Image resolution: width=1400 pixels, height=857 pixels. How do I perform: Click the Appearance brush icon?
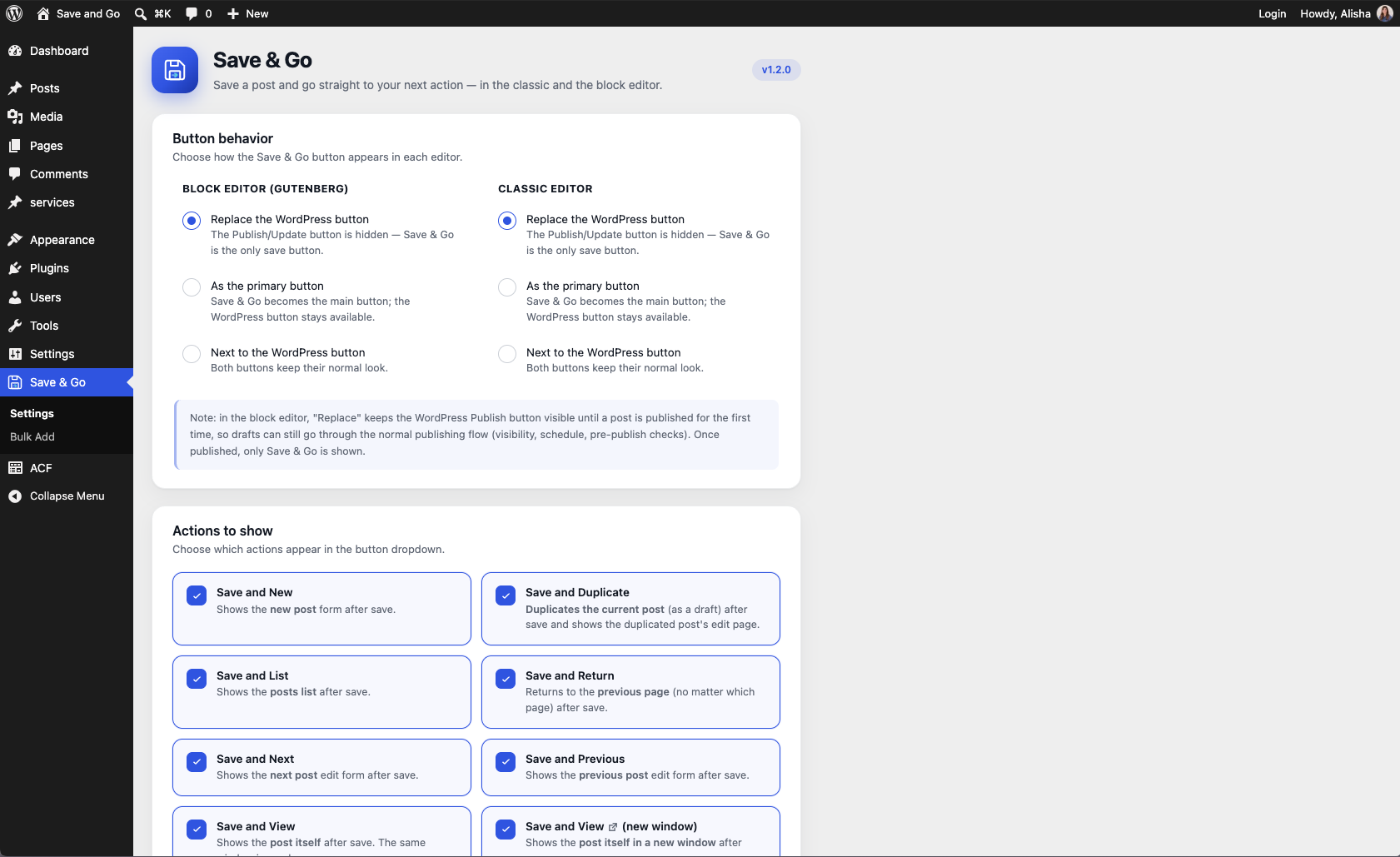(x=15, y=240)
